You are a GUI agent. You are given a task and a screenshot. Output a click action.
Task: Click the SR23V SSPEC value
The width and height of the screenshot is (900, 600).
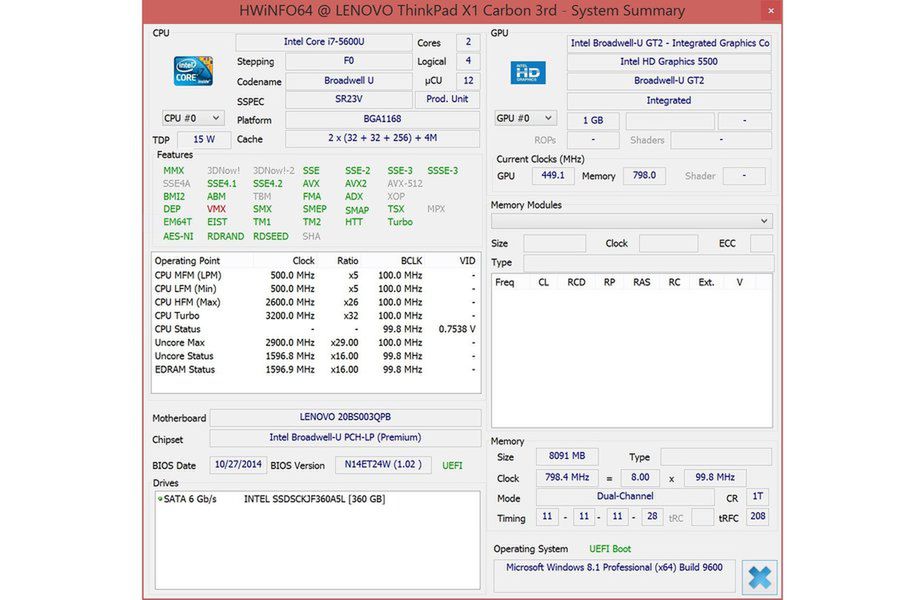(x=348, y=99)
